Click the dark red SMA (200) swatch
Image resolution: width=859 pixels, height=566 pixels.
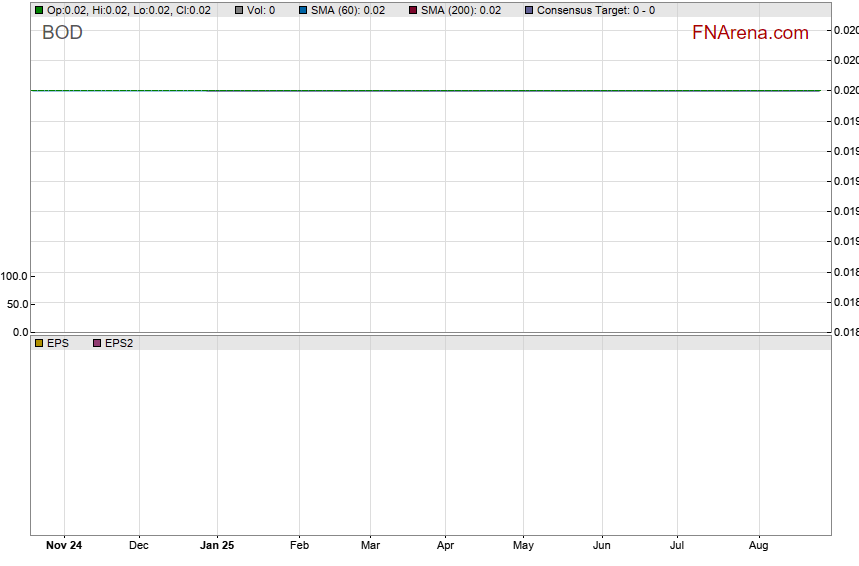(x=413, y=10)
